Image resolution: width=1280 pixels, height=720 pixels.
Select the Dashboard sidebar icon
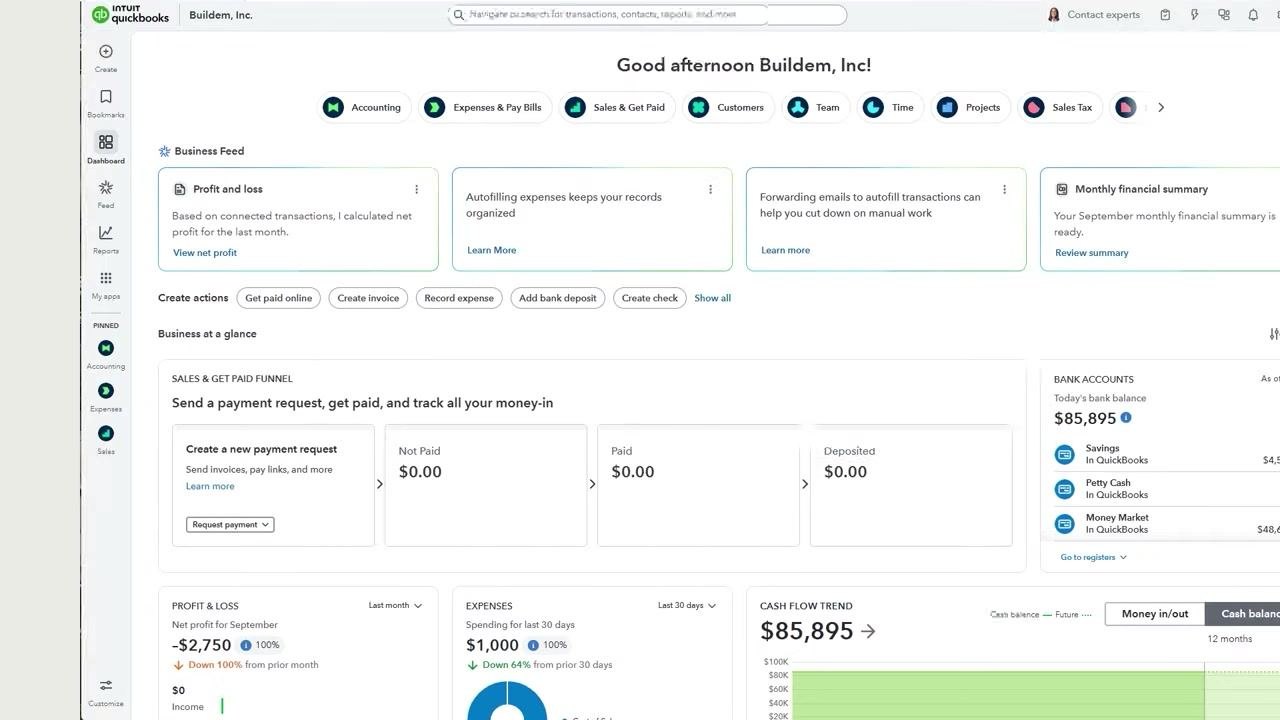tap(106, 142)
